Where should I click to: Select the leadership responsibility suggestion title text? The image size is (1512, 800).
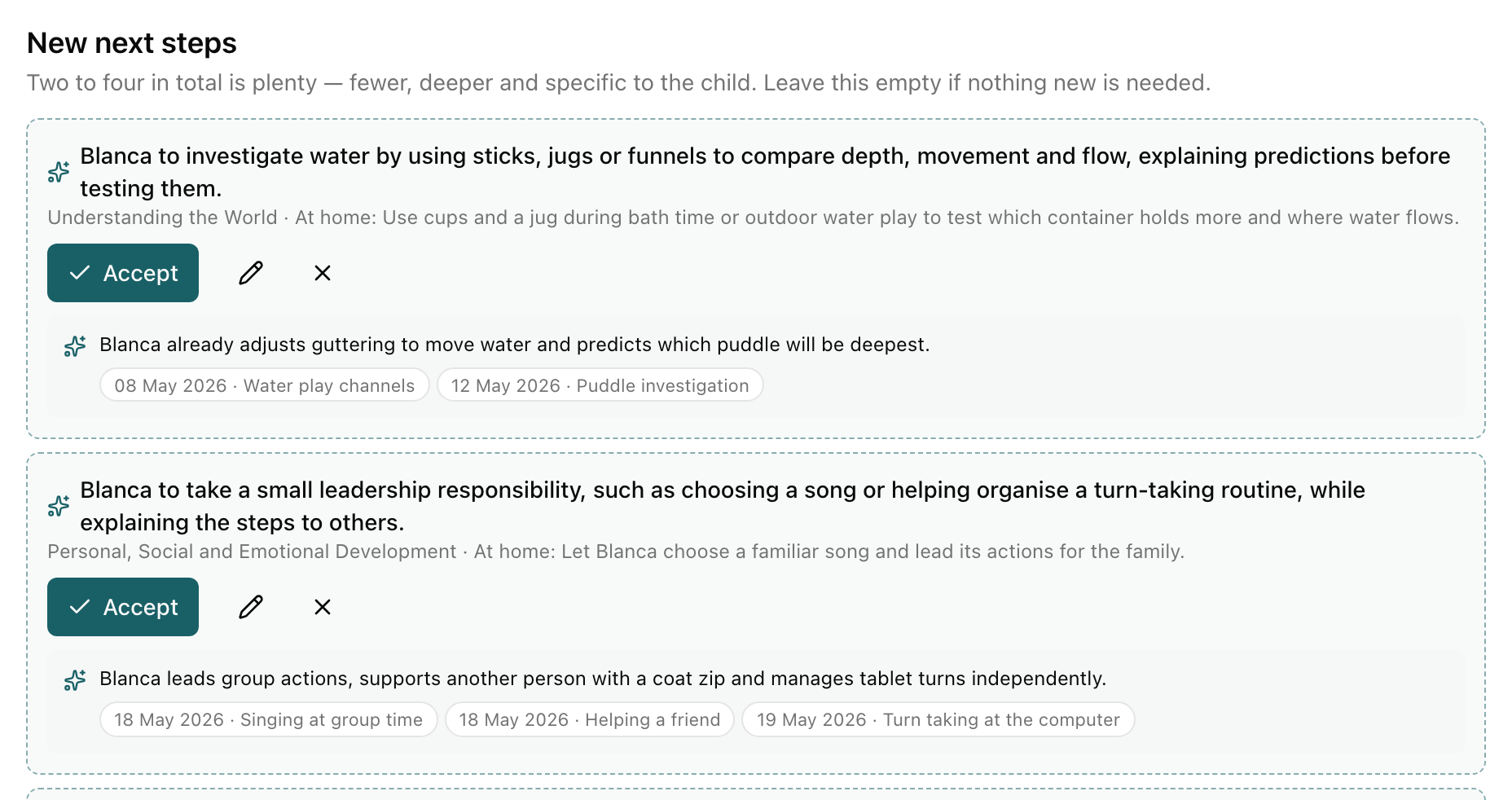pyautogui.click(x=723, y=506)
